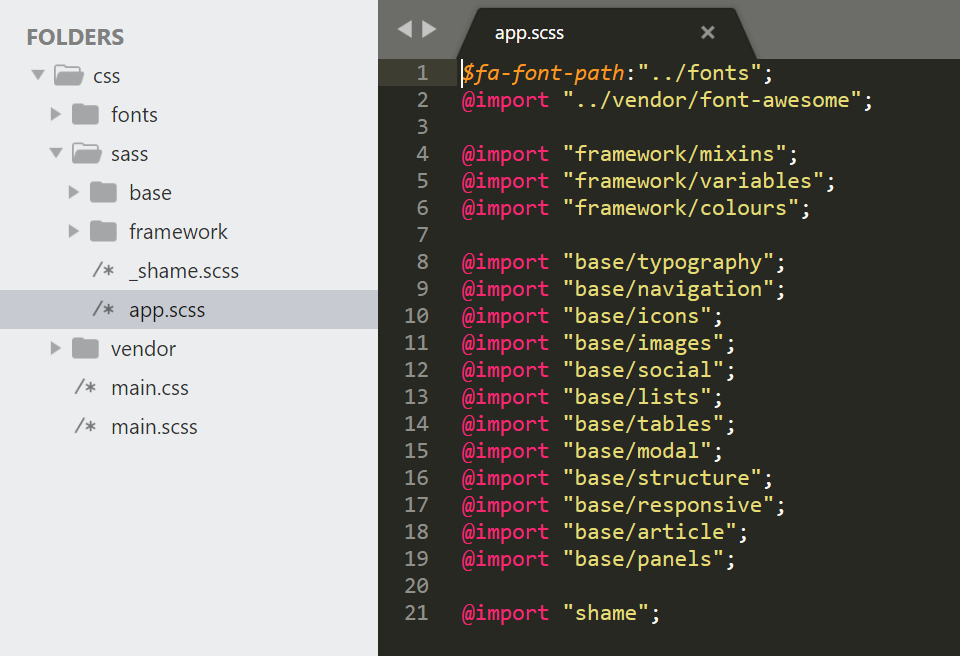Click the framework folder icon
The image size is (960, 656).
click(103, 232)
